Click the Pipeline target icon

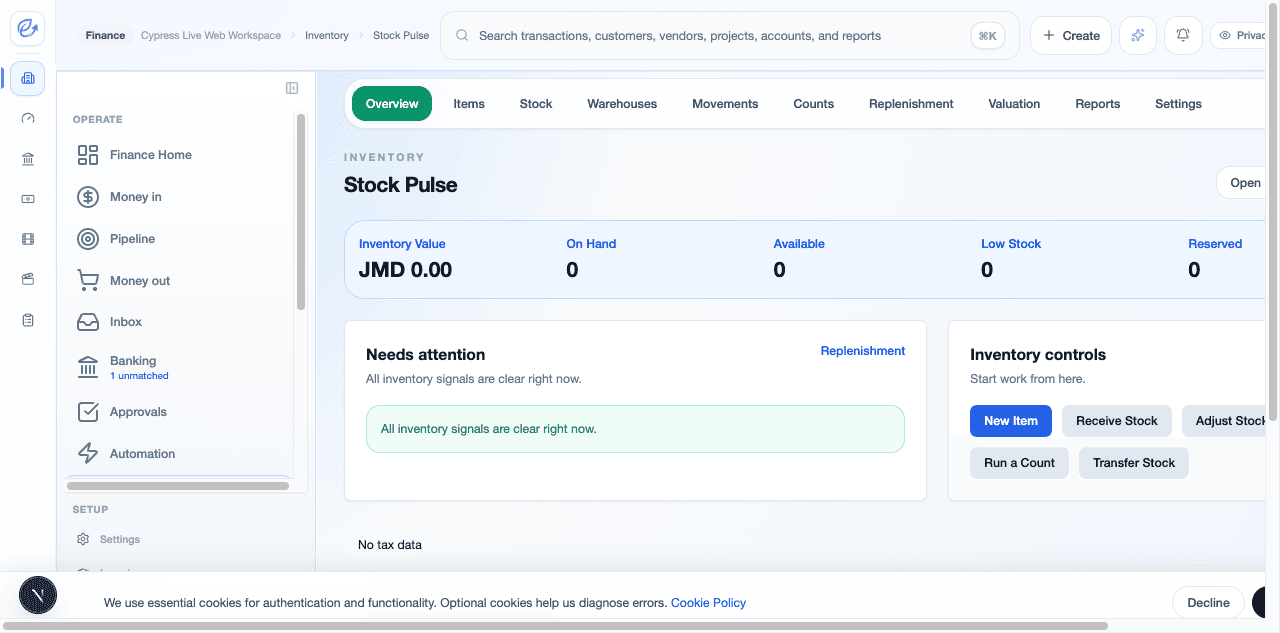point(88,239)
